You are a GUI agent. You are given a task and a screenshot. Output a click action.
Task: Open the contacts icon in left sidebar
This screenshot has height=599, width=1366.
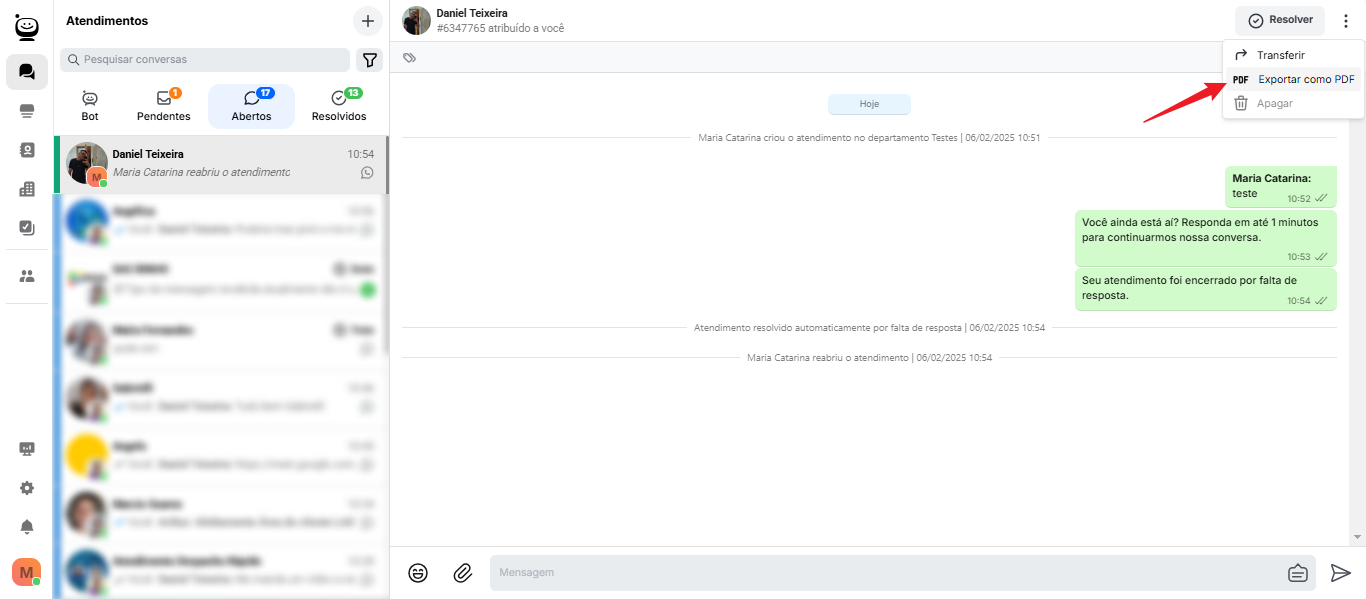tap(27, 150)
